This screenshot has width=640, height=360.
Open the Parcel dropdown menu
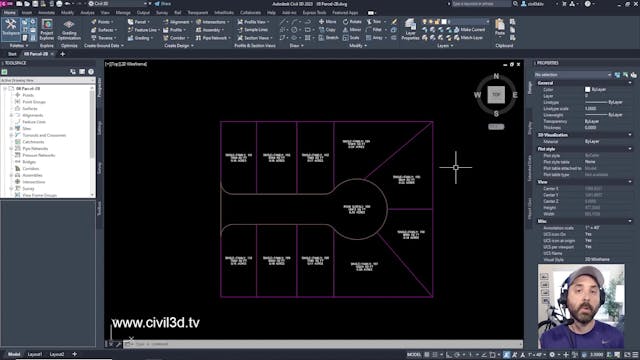[139, 22]
